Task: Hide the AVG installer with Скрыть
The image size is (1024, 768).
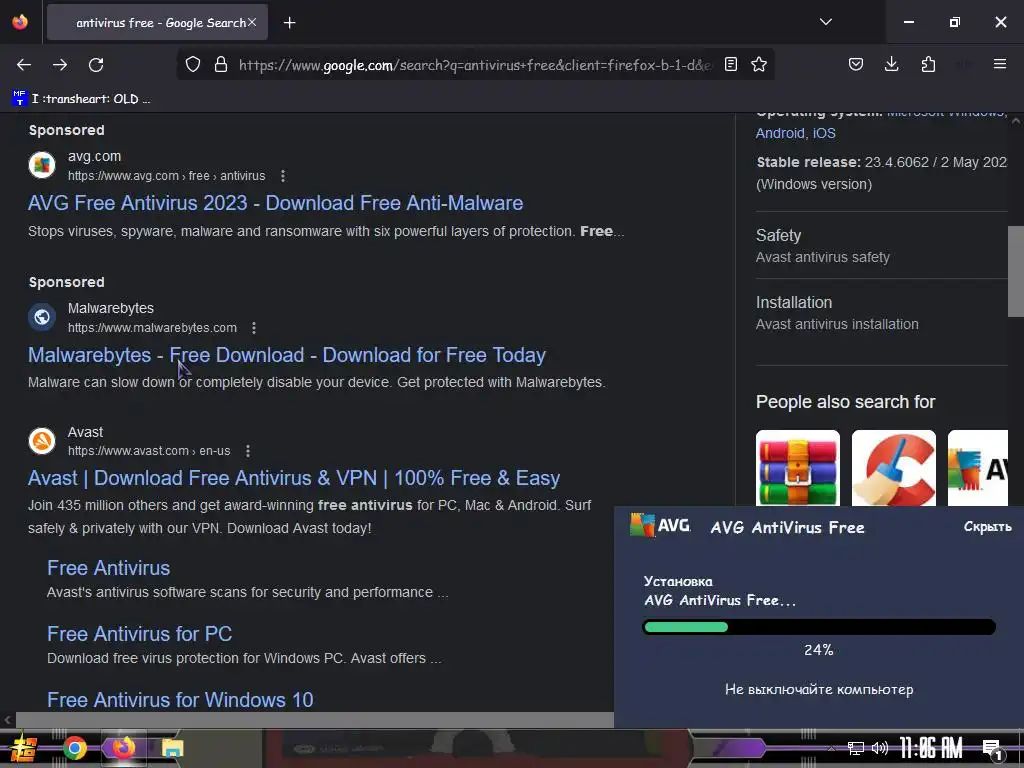Action: [x=987, y=526]
